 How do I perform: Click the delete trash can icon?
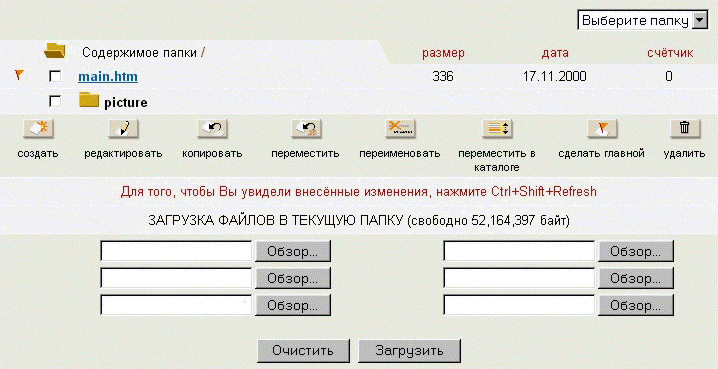tap(685, 129)
